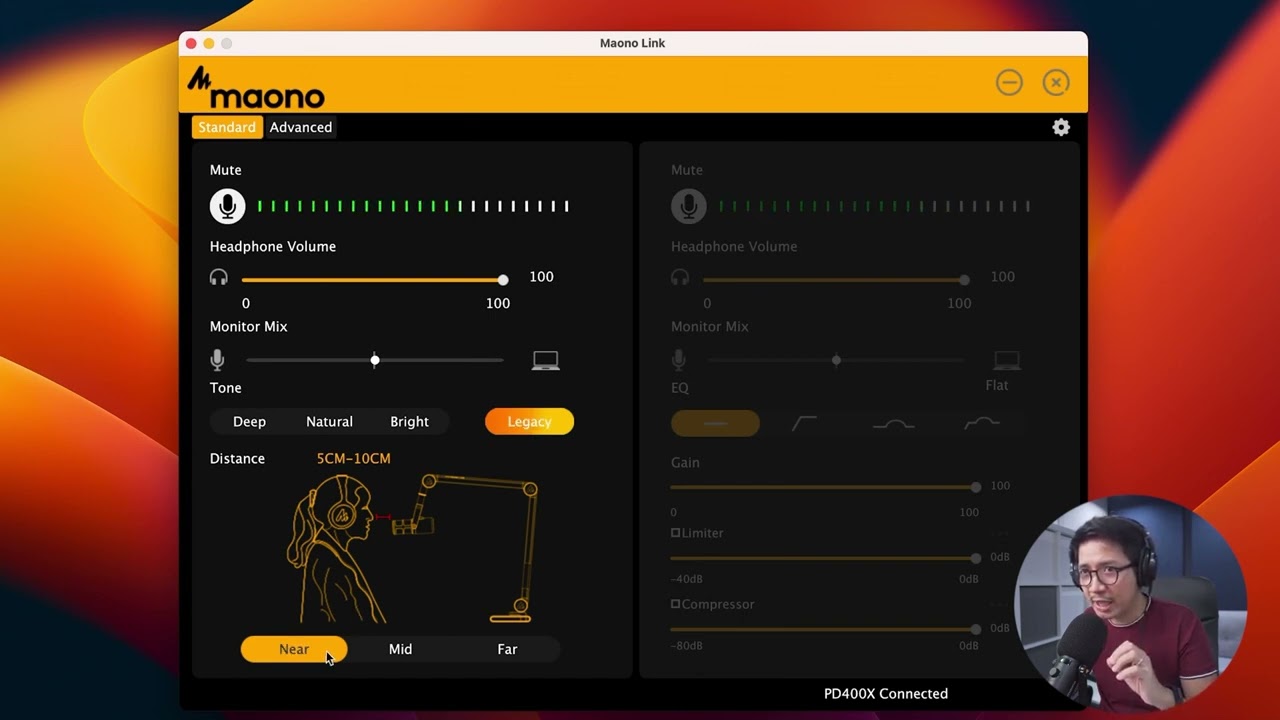Open settings with the gear icon
Viewport: 1280px width, 720px height.
pyautogui.click(x=1061, y=127)
